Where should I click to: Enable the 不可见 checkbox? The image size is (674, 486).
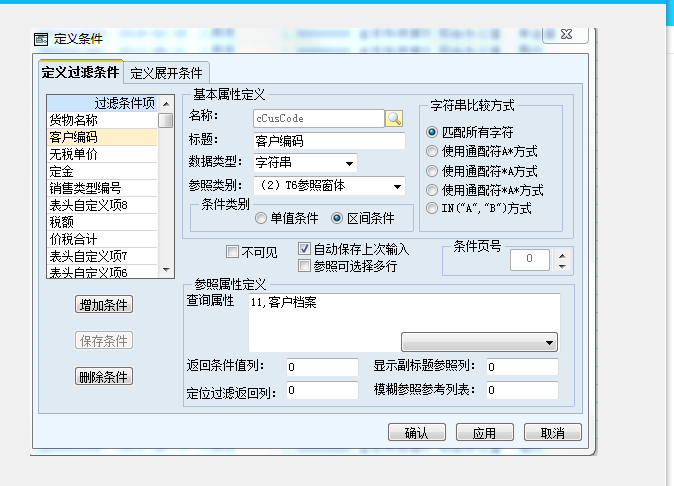(x=232, y=251)
